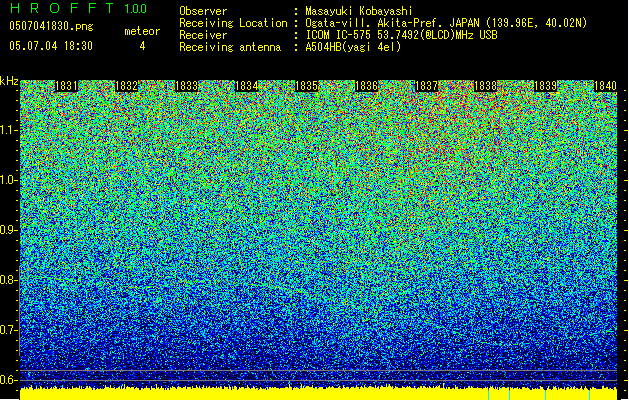Click the 1840 time marker

pos(605,86)
